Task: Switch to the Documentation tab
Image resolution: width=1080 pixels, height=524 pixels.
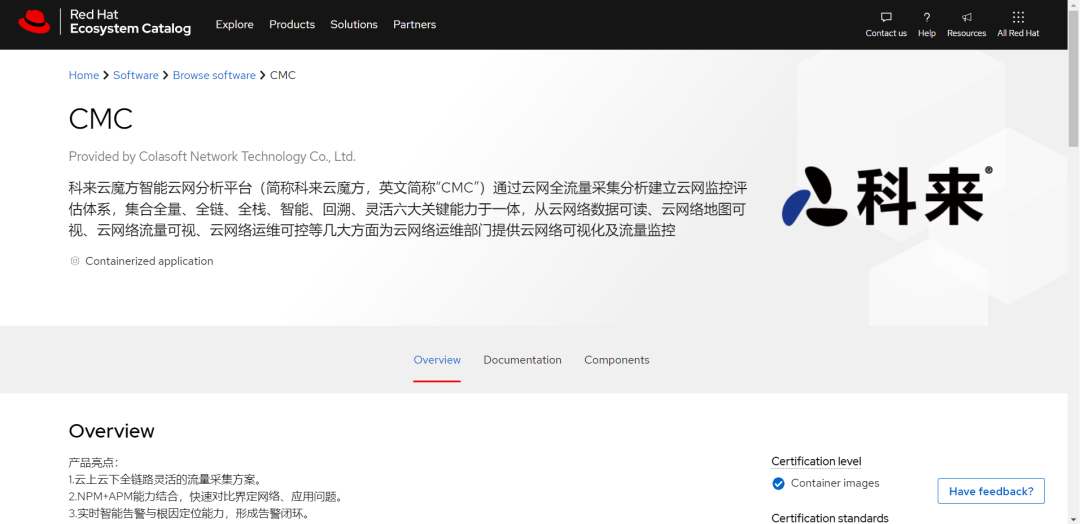Action: click(x=522, y=360)
